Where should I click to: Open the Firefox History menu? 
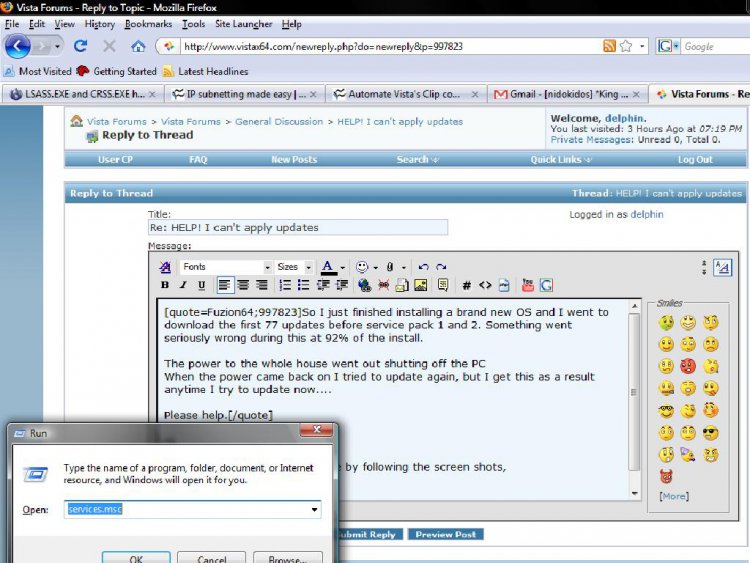[99, 24]
